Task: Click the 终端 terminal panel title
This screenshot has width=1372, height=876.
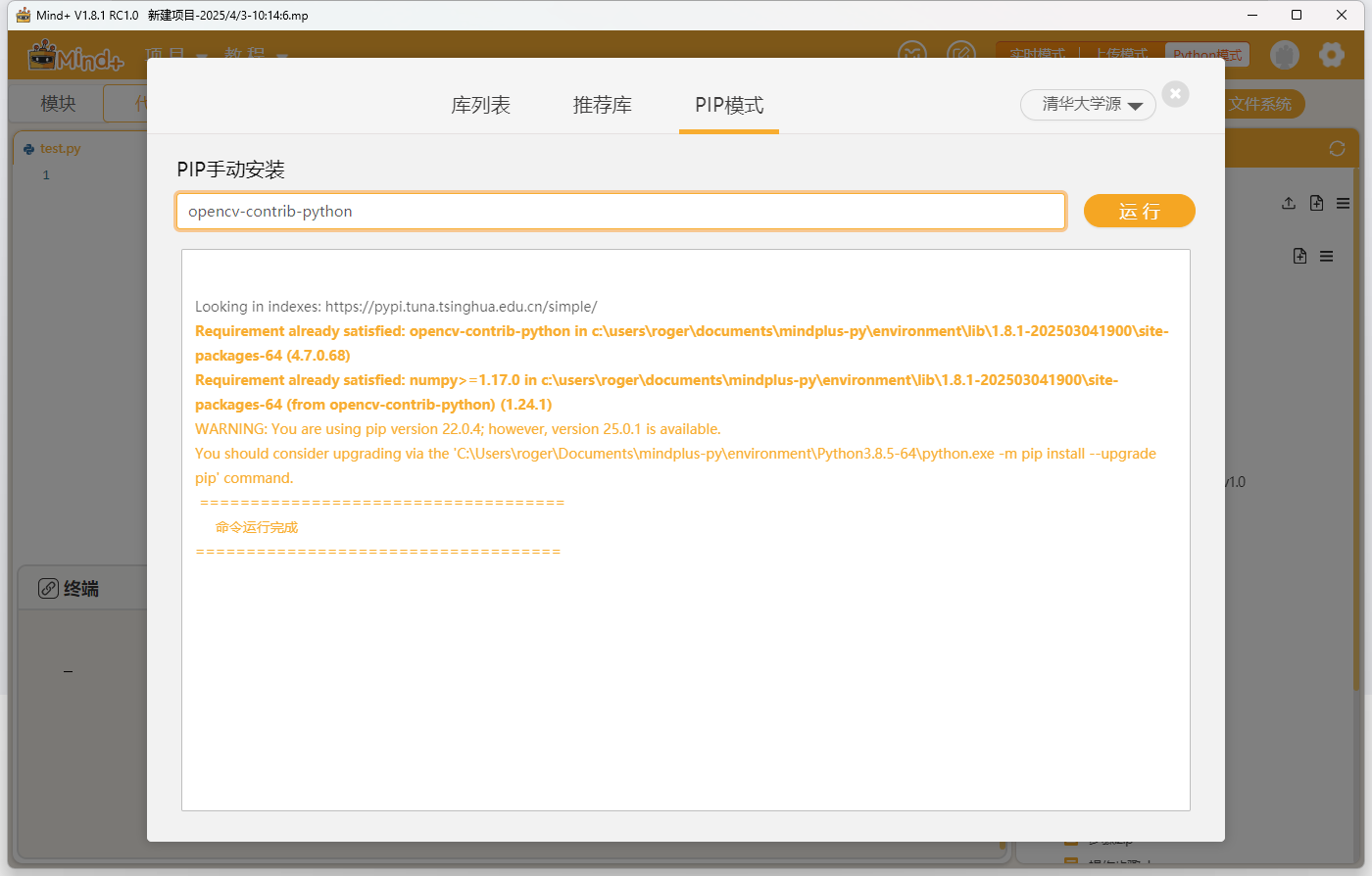Action: (x=81, y=588)
